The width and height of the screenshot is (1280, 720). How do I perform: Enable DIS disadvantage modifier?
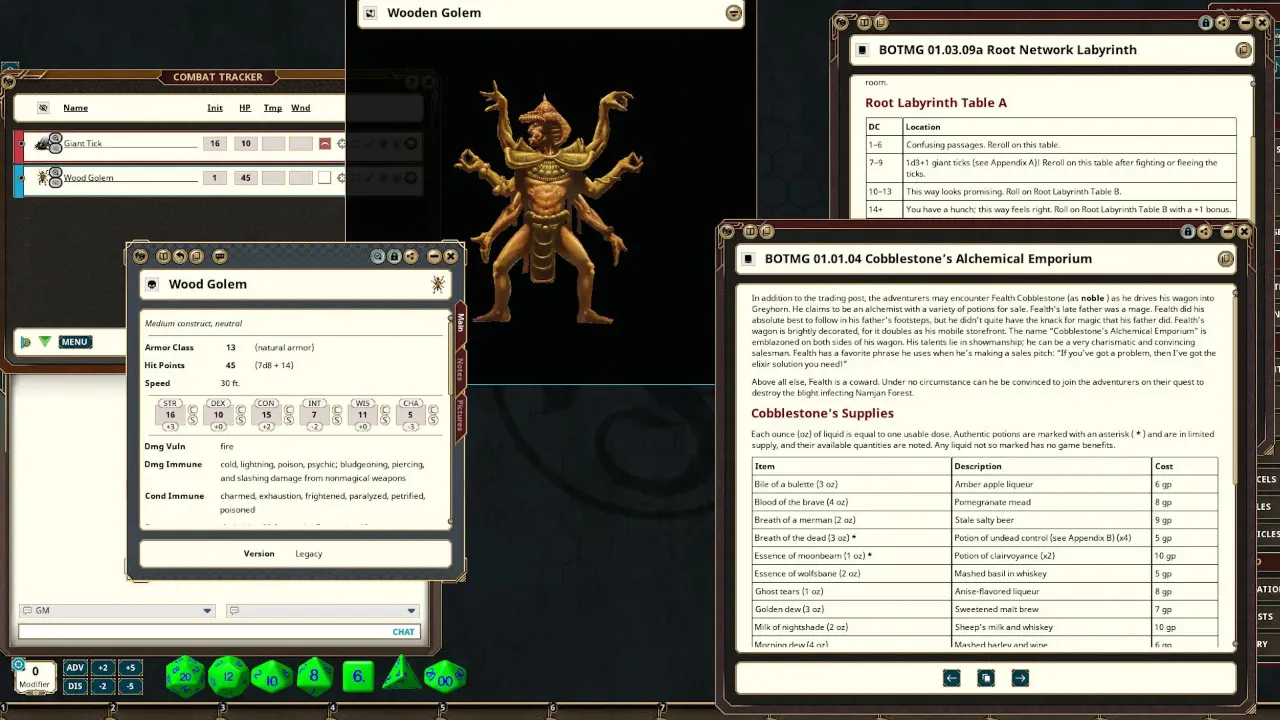(76, 686)
